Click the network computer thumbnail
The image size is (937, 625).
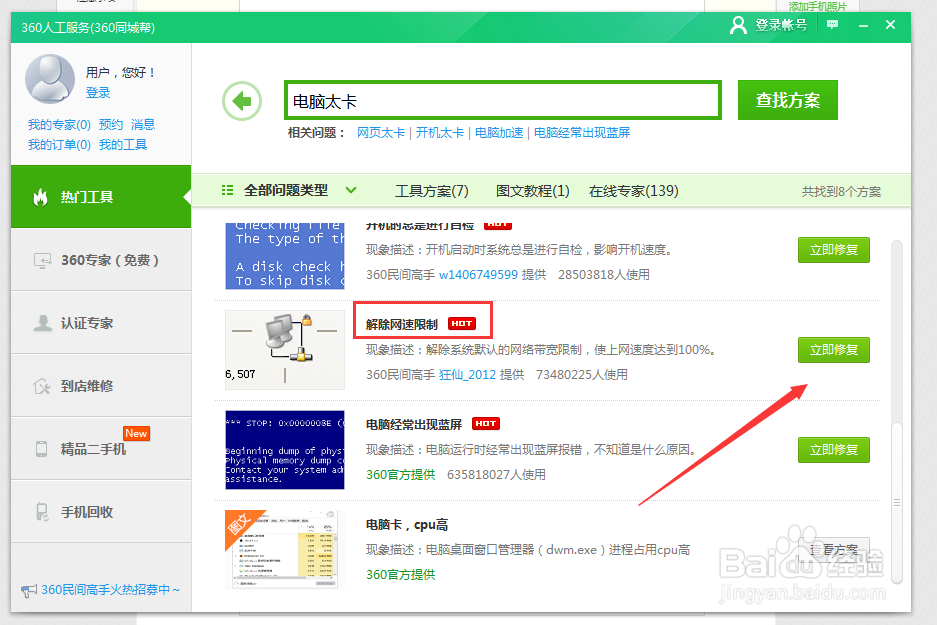tap(285, 350)
